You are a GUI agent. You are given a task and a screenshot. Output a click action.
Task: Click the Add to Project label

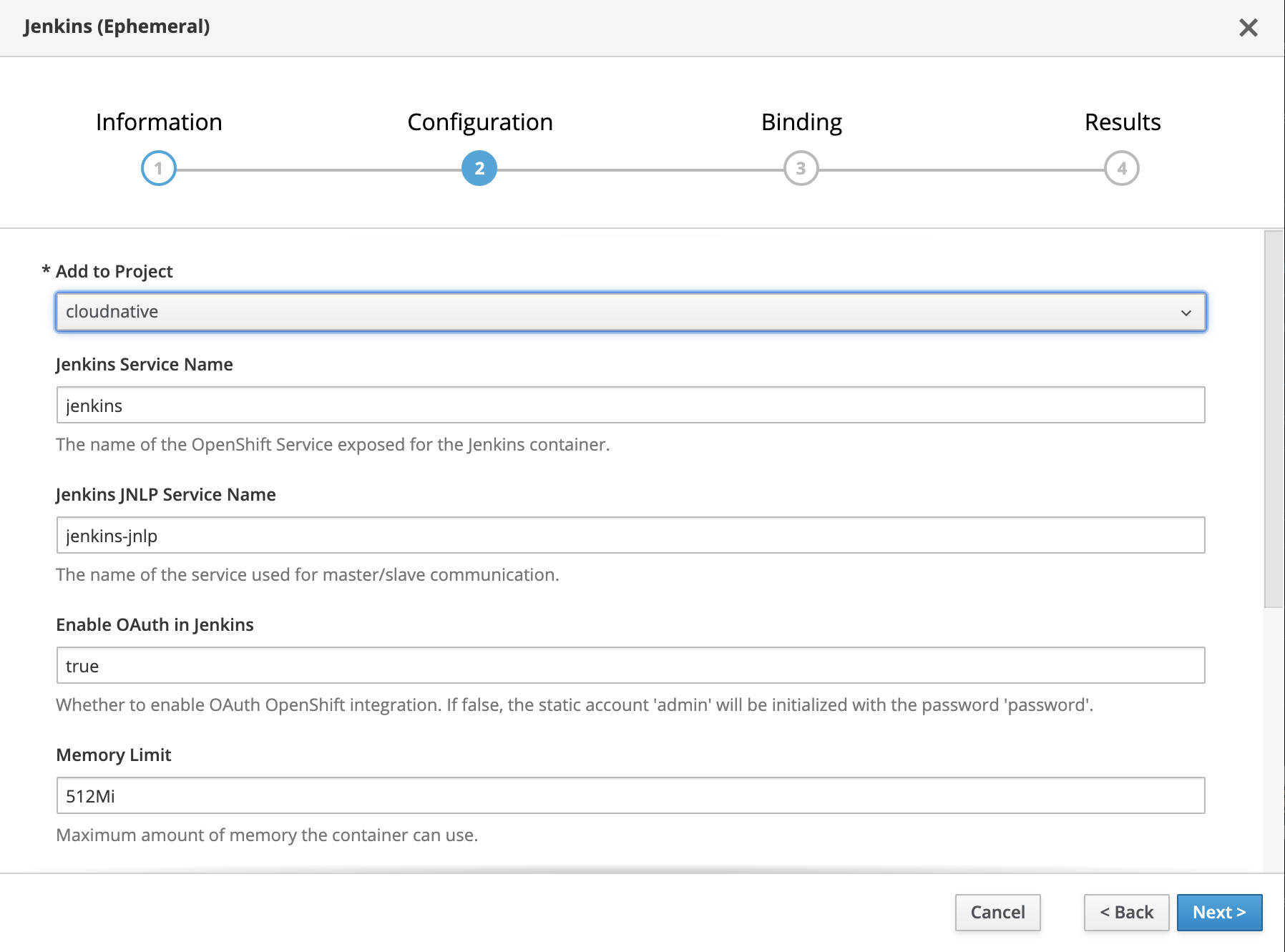point(114,272)
